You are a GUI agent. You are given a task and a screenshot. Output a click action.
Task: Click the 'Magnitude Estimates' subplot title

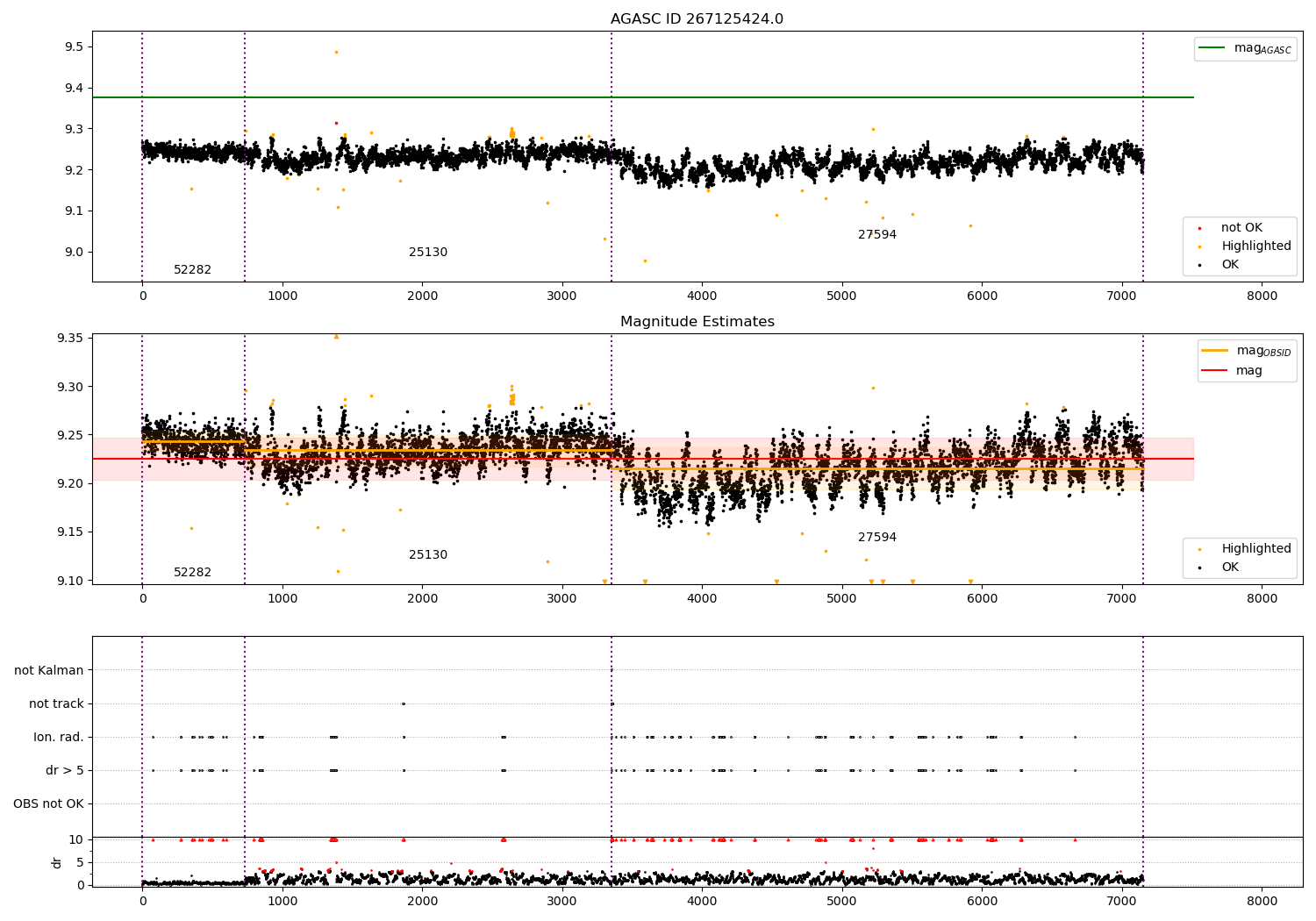[697, 322]
